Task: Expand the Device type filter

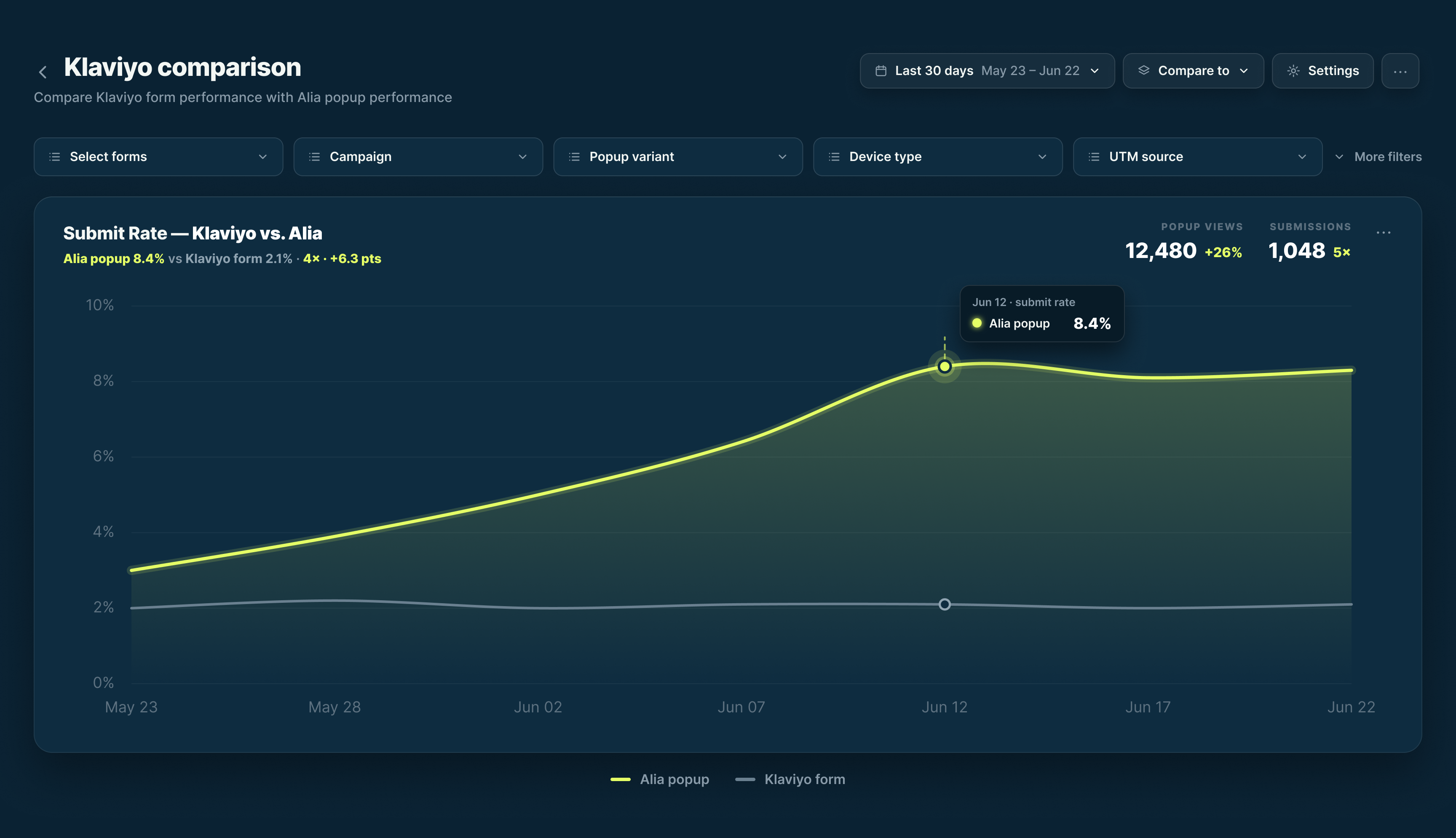Action: click(x=938, y=156)
